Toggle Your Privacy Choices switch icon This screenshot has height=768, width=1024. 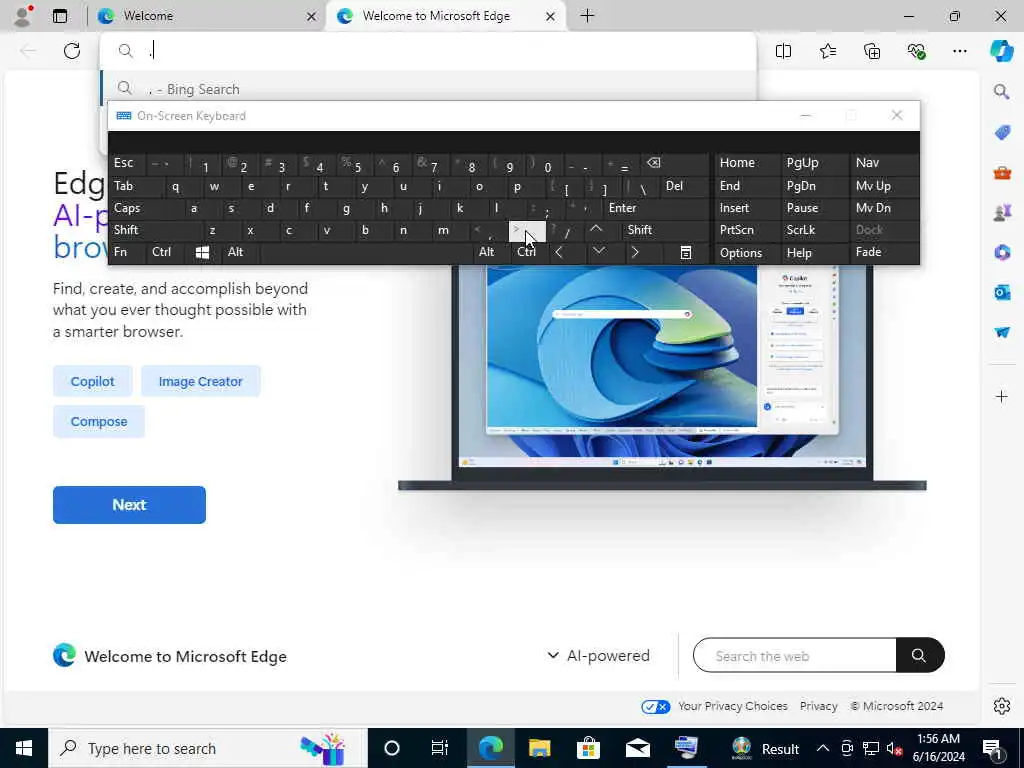[x=656, y=707]
